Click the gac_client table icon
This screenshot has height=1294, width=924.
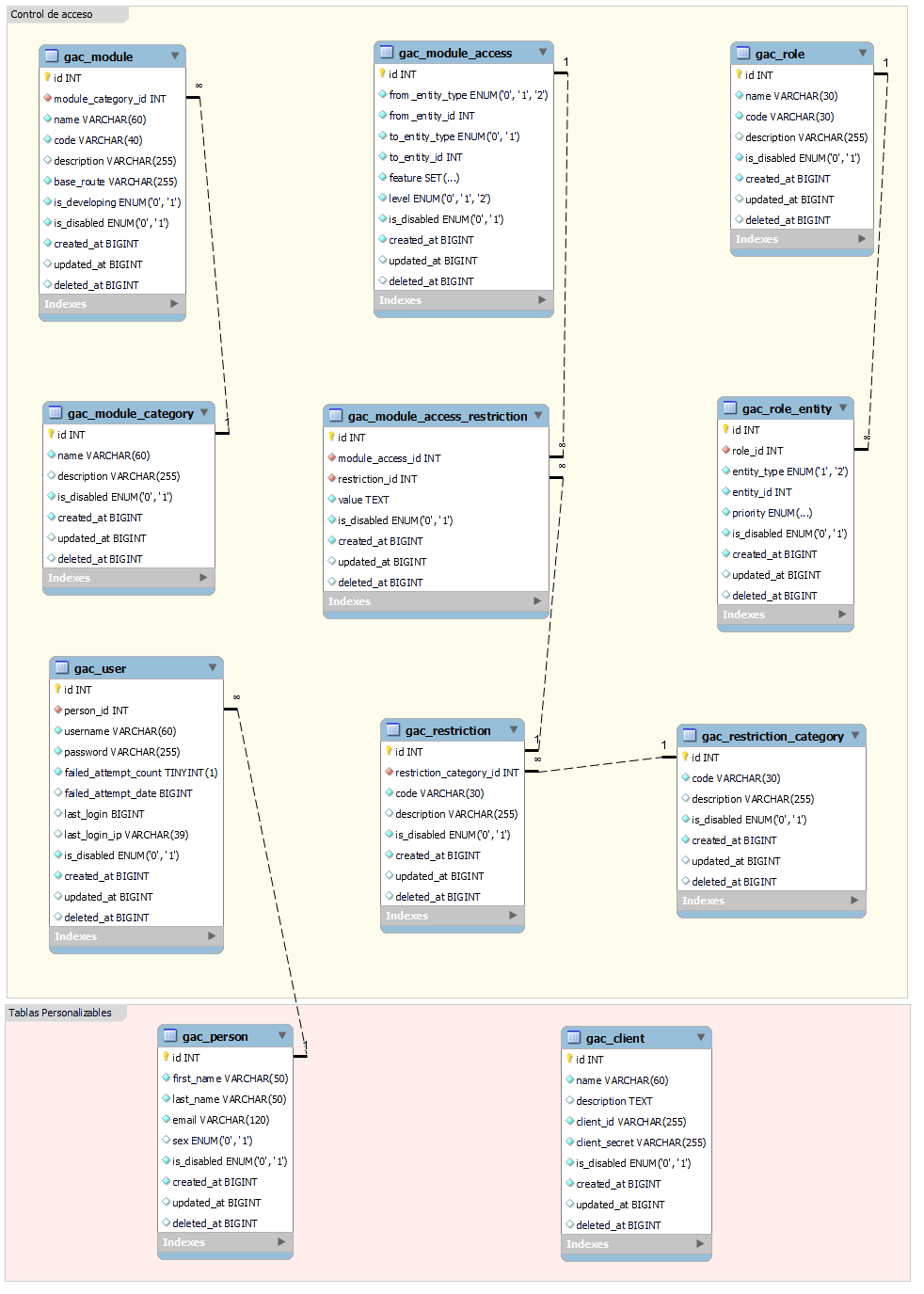pyautogui.click(x=574, y=1038)
